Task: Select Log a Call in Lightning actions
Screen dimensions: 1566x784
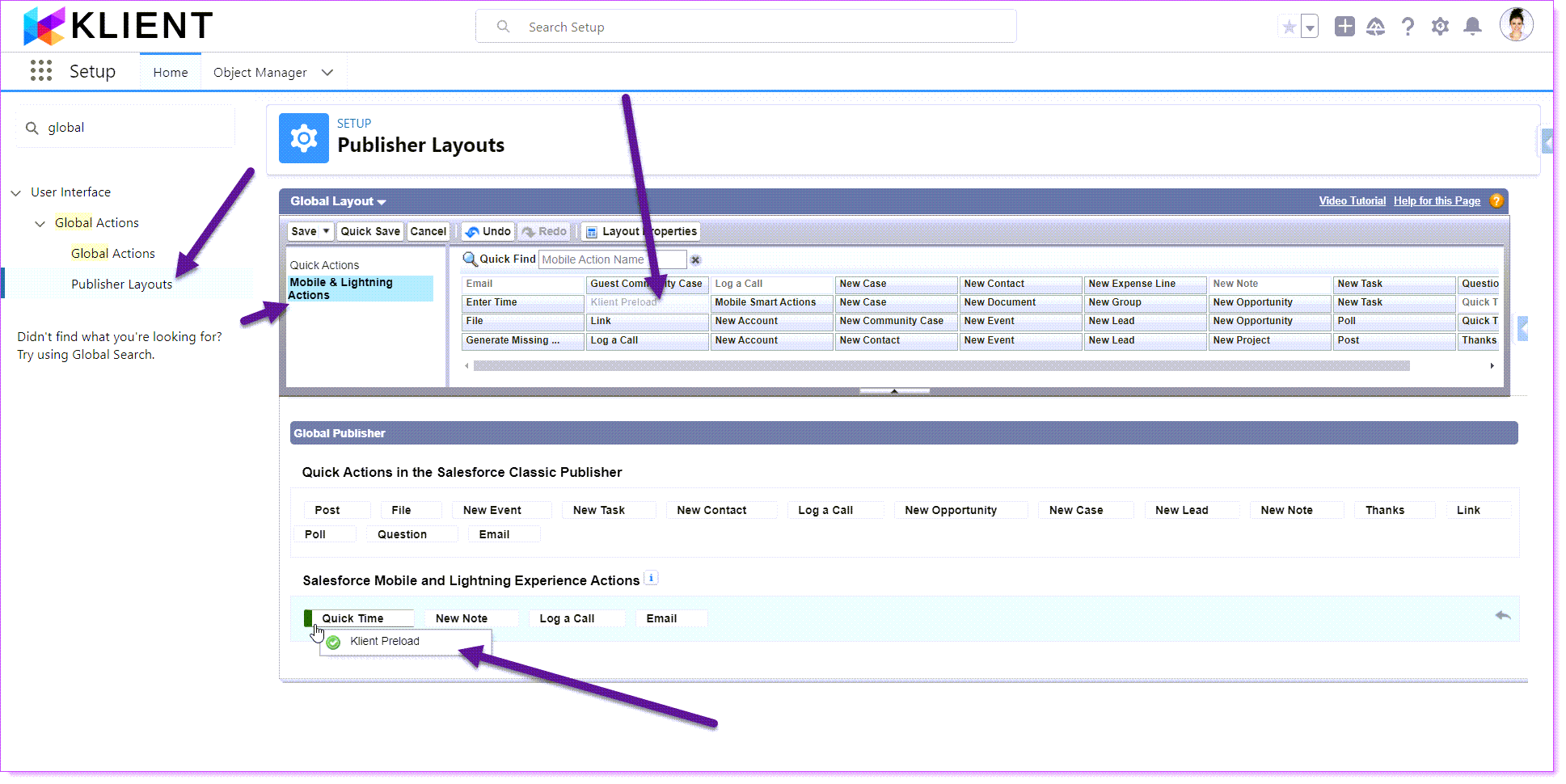Action: pos(576,619)
